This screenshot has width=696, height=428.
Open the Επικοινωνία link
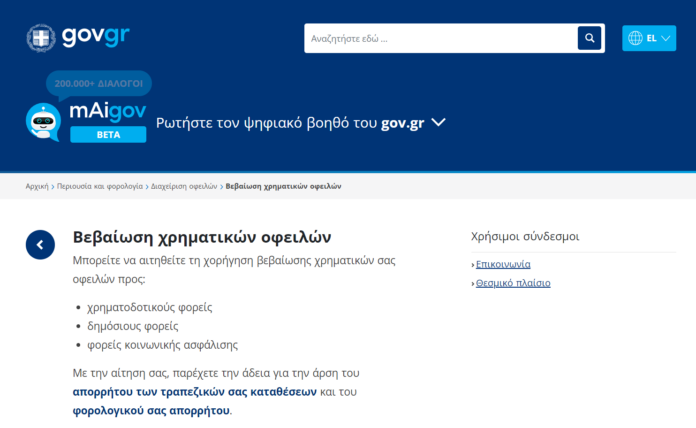(503, 264)
